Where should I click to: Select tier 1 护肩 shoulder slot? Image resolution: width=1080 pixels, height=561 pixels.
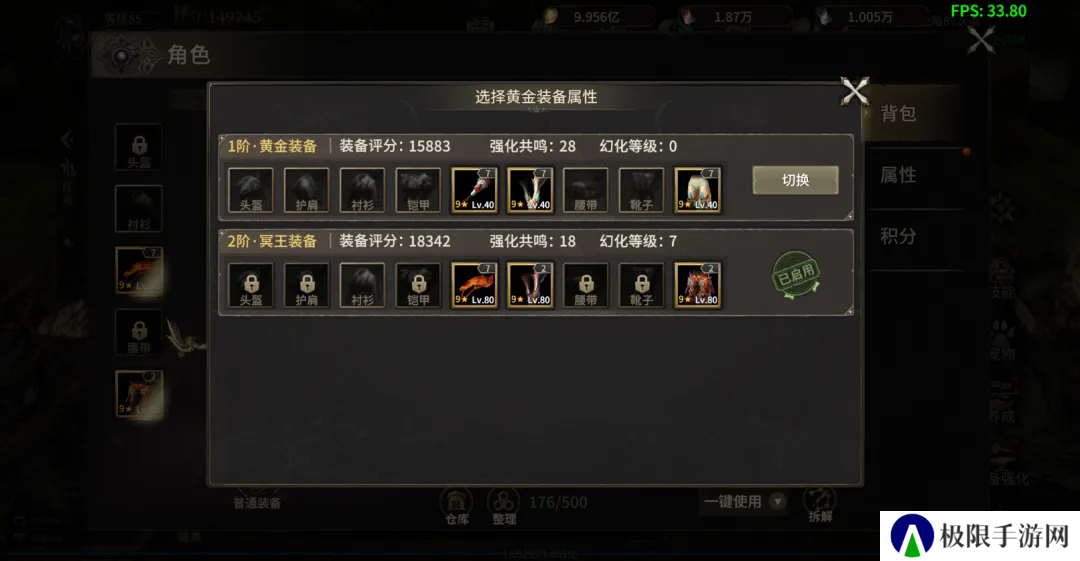(307, 190)
